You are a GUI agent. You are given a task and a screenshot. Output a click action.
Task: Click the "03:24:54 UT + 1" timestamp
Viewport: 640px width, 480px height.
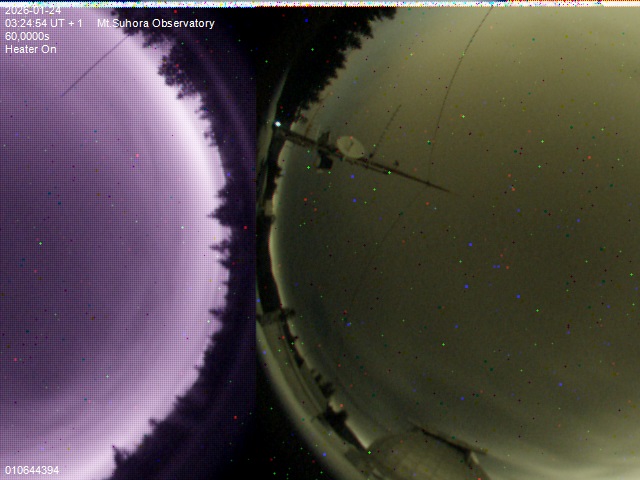(x=44, y=23)
